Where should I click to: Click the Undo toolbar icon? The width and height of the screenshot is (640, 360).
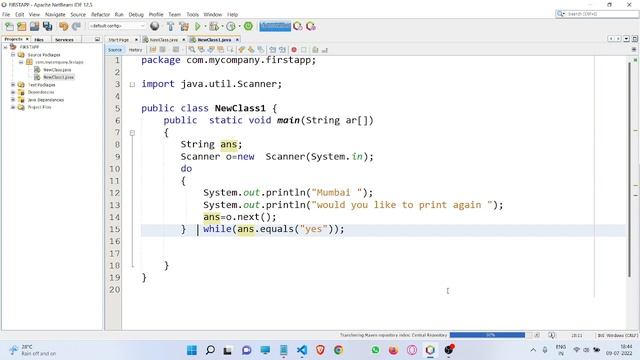coord(63,27)
